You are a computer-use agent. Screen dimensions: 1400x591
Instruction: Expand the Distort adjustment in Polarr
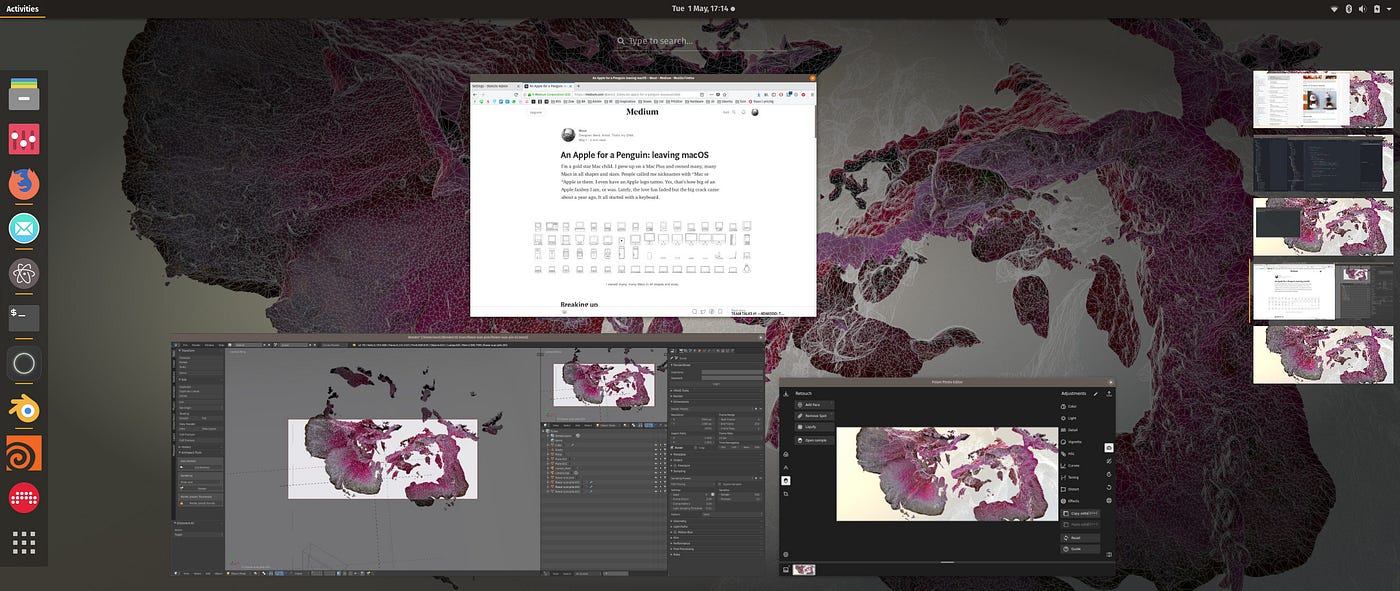(x=1071, y=489)
